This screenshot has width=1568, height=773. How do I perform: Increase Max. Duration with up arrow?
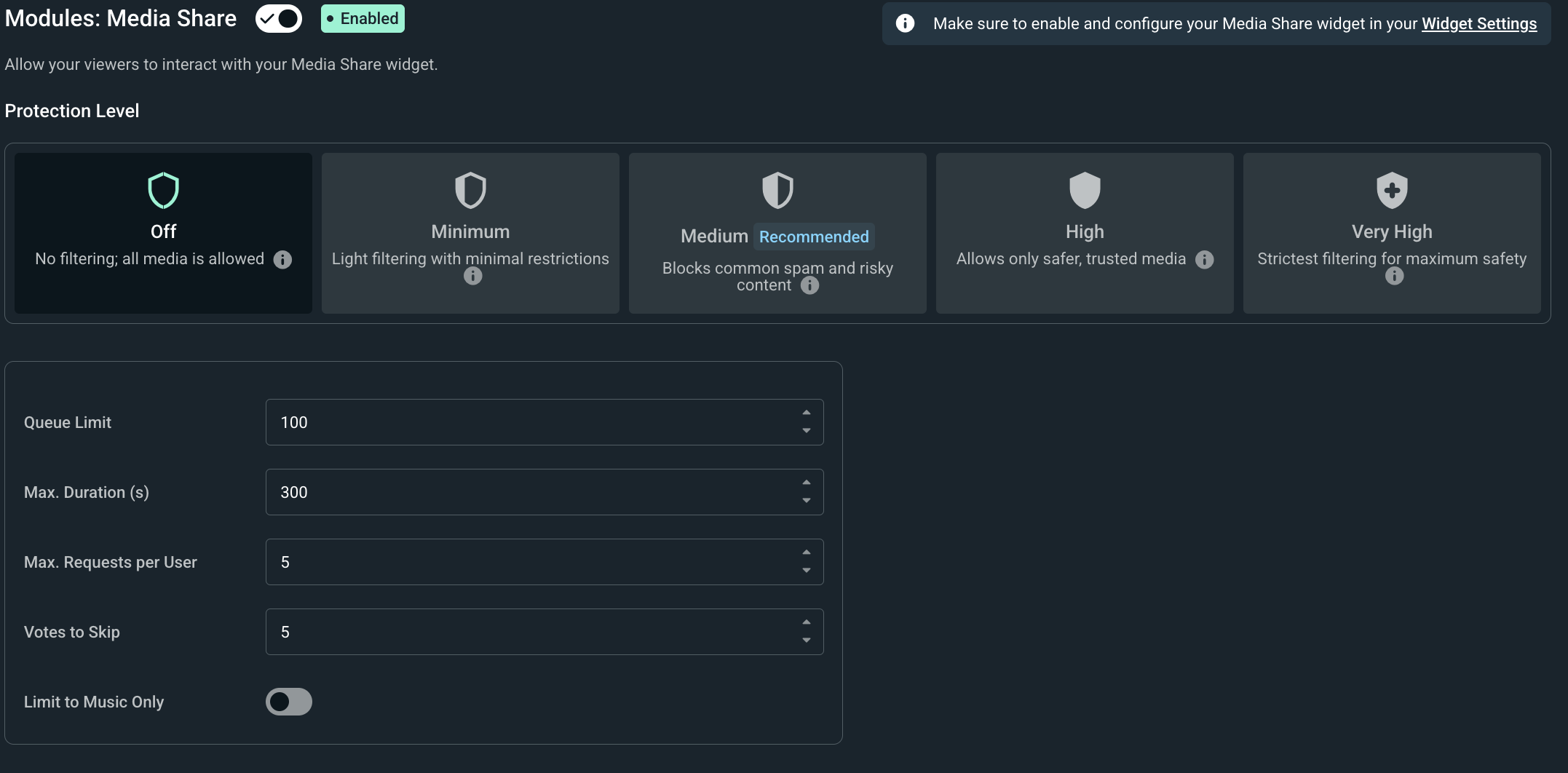[807, 483]
